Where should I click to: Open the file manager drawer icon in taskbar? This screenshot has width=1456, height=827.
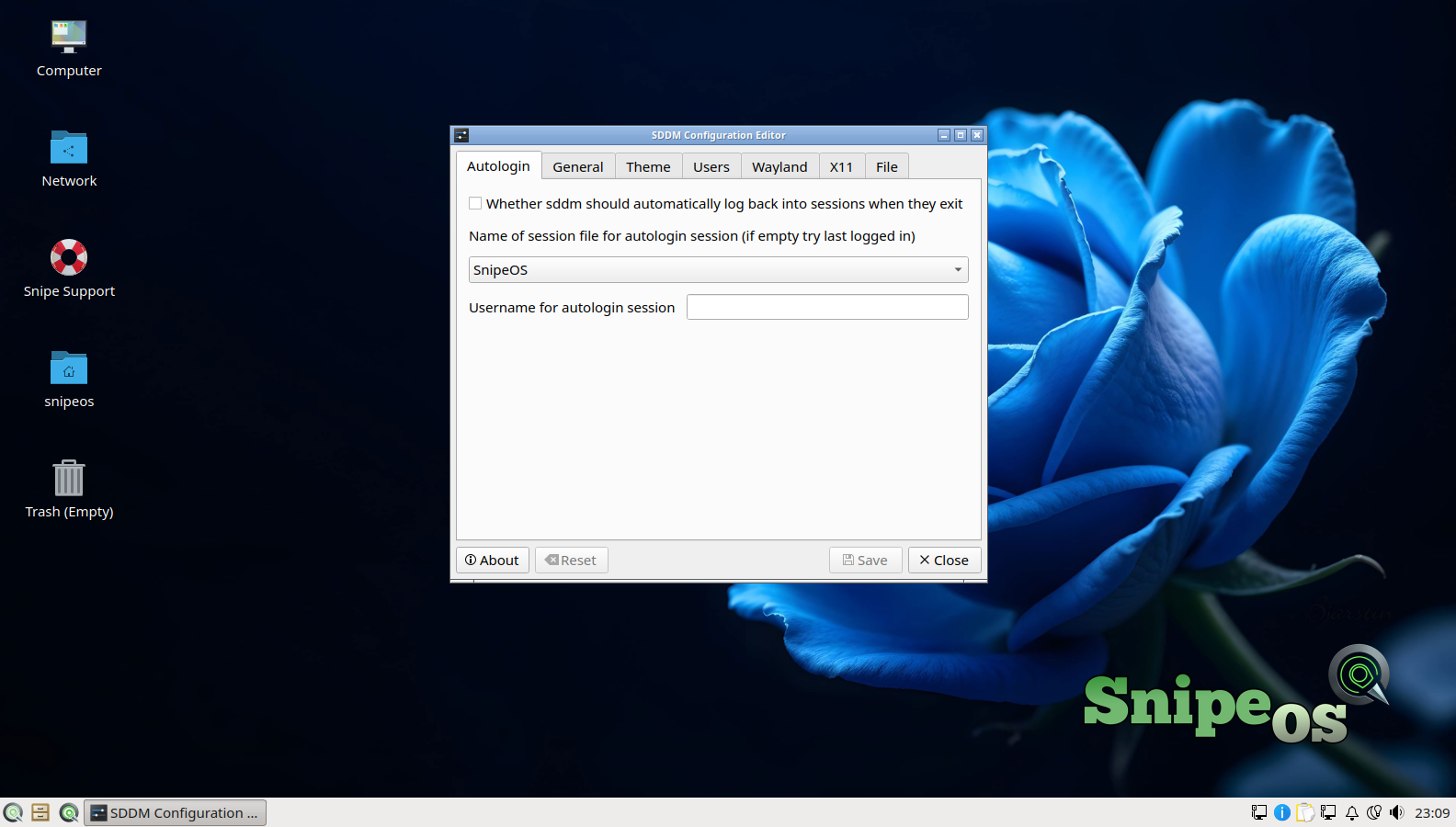click(40, 812)
